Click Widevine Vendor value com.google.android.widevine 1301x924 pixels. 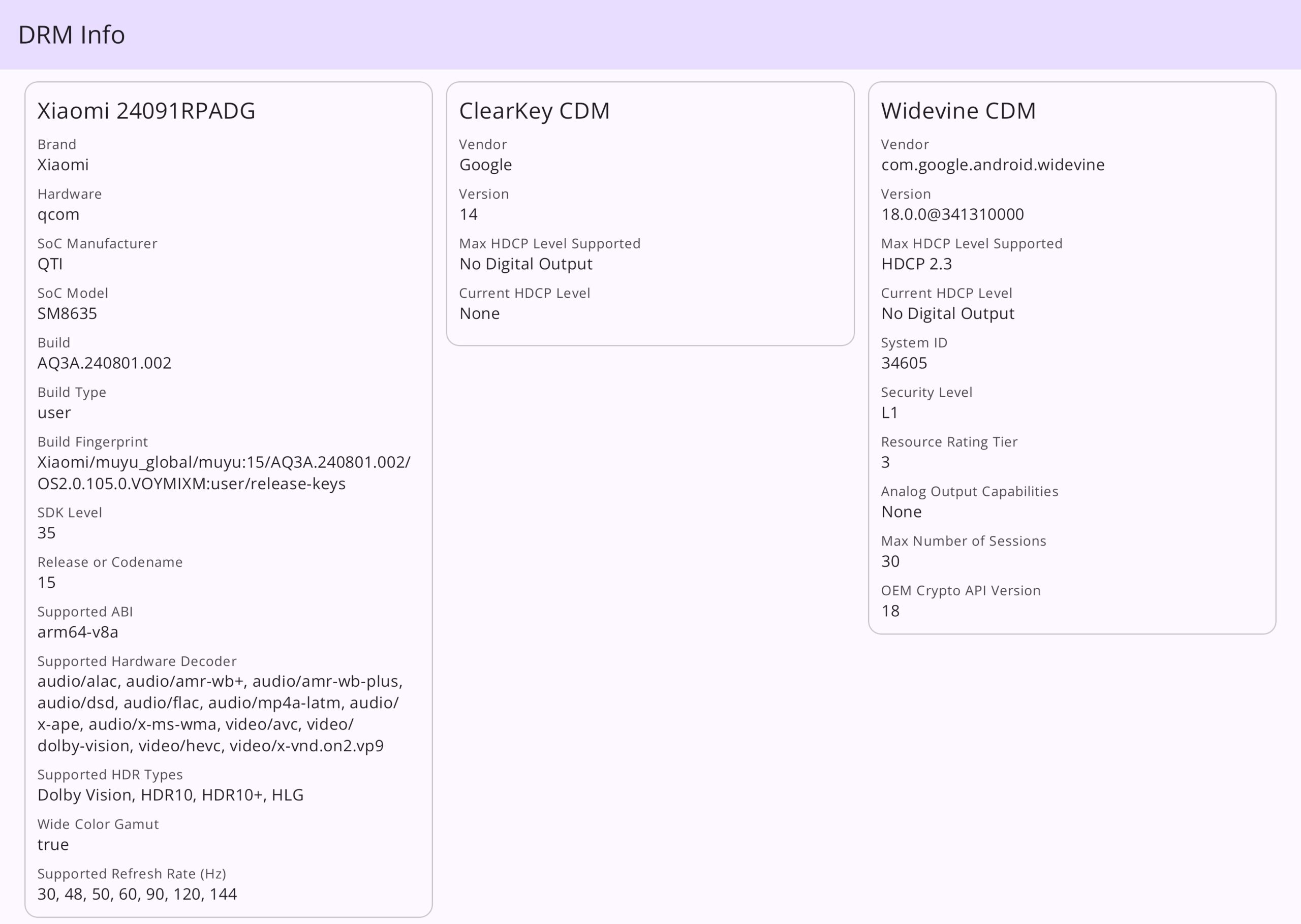[993, 166]
